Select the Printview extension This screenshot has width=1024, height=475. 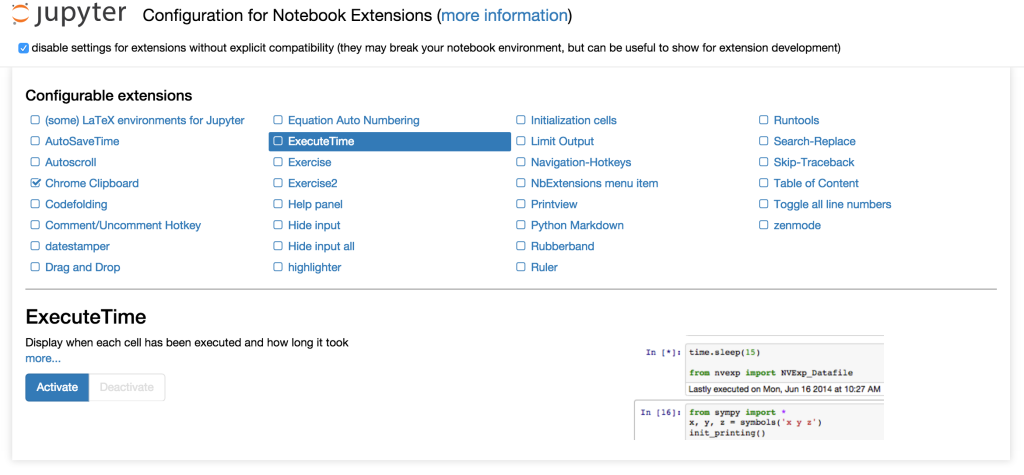554,205
